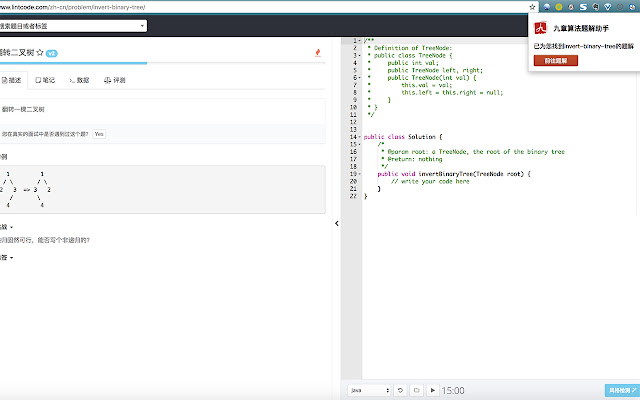Click the red Jiuzhang logo in popup

click(x=540, y=30)
